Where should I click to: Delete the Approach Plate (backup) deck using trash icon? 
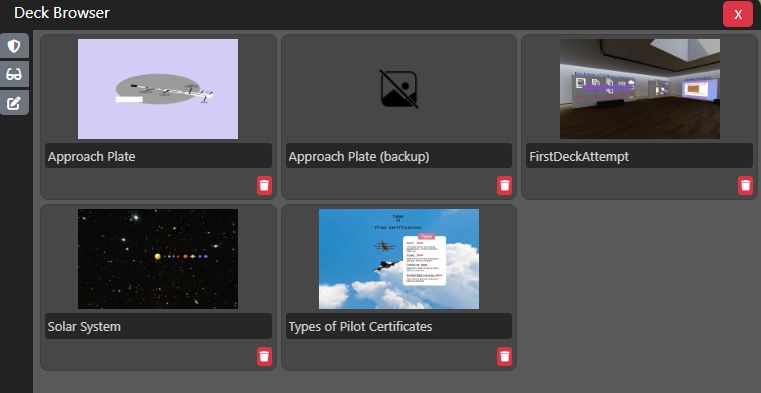coord(504,186)
